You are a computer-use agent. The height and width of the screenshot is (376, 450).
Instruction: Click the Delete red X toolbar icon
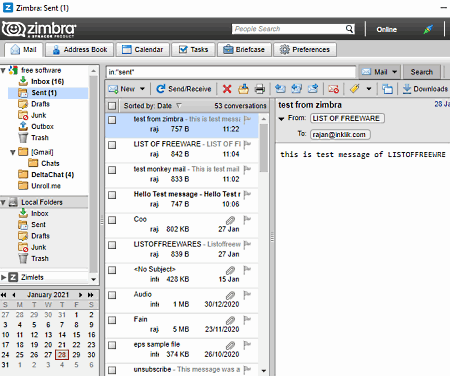point(227,89)
